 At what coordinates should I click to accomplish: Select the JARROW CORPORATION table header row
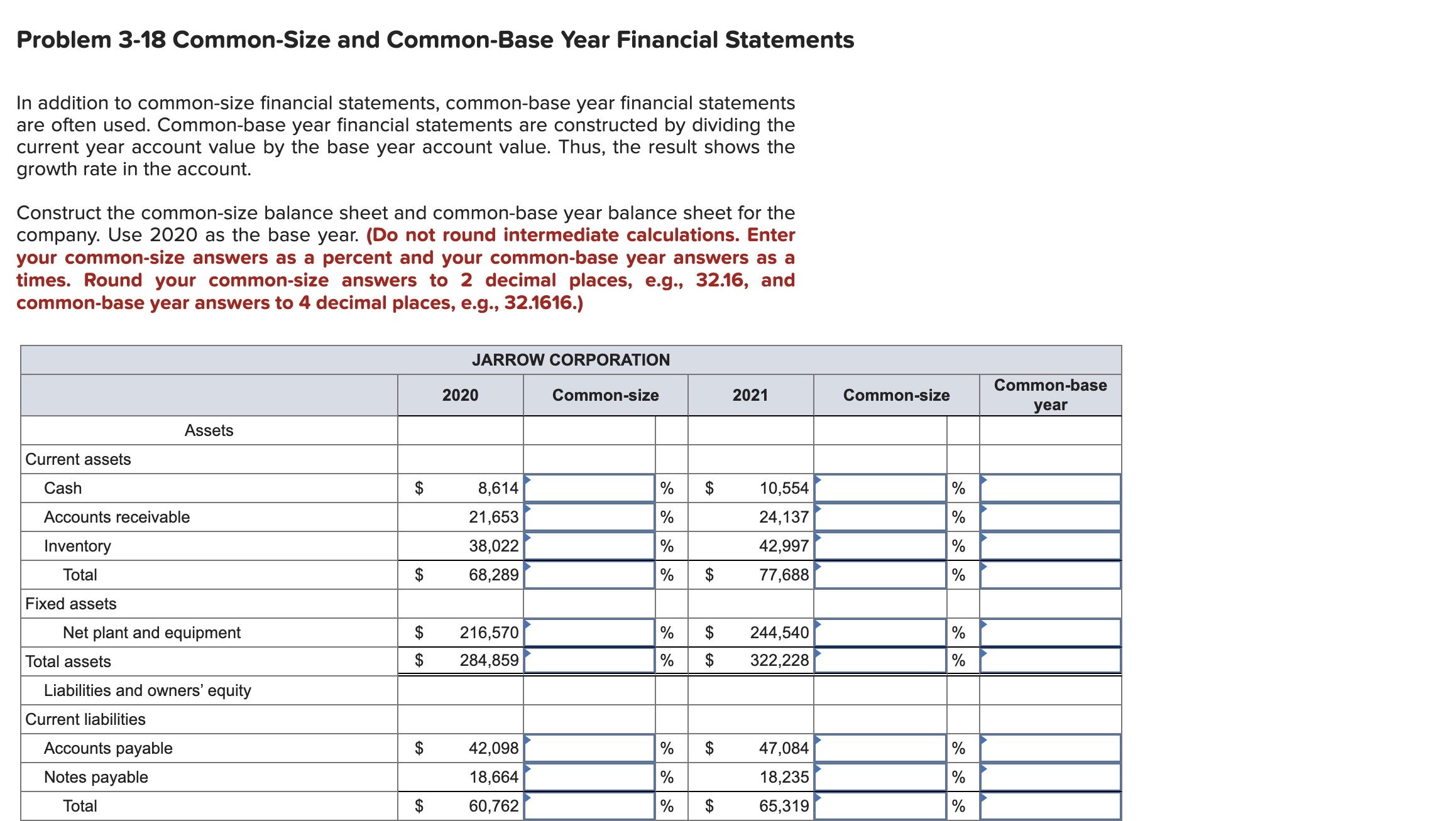coord(572,360)
